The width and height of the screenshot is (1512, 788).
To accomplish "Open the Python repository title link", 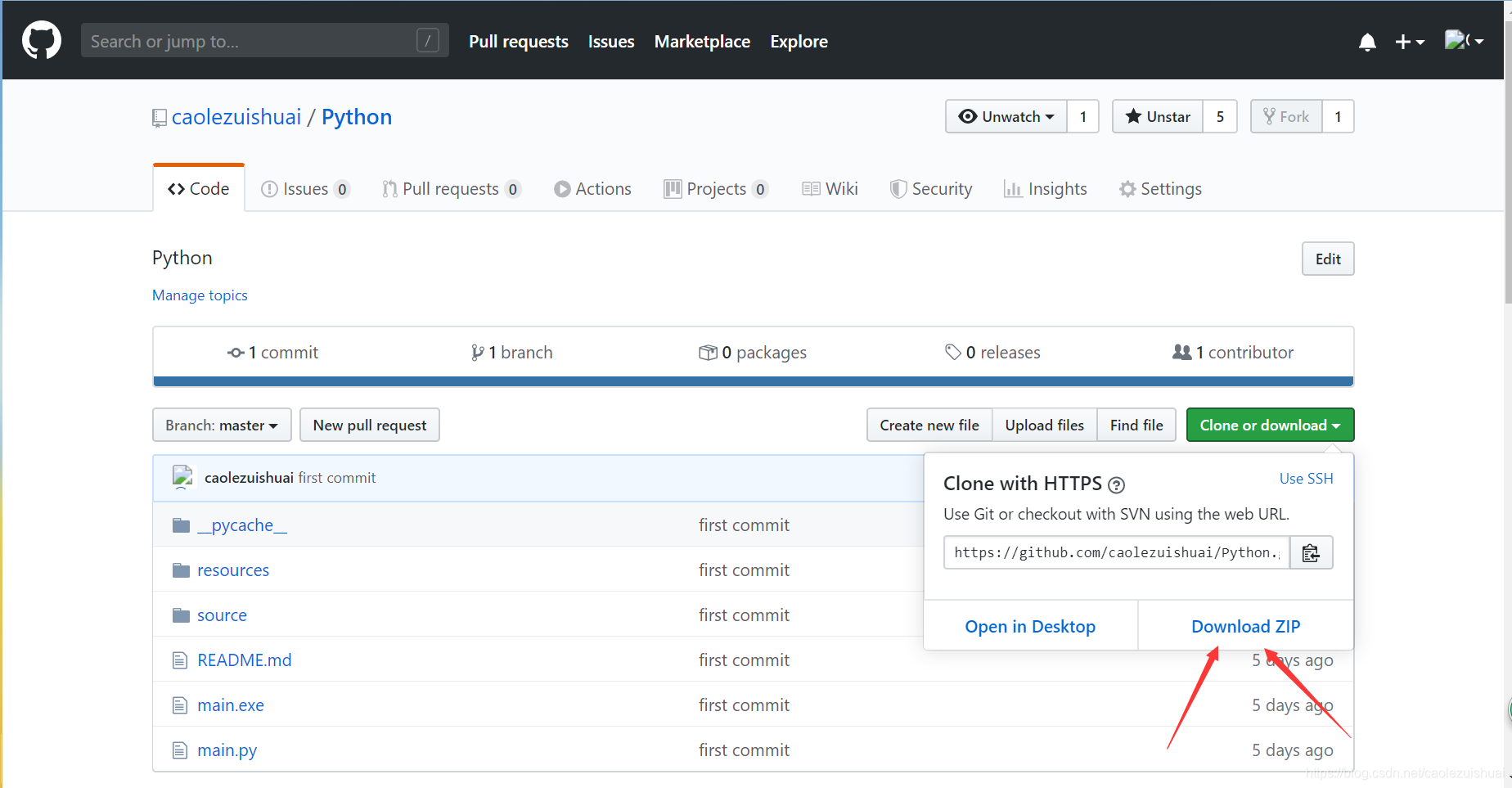I will (x=357, y=117).
